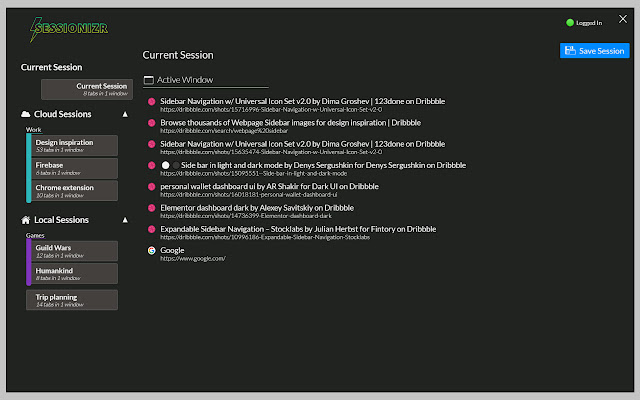This screenshot has width=640, height=400.
Task: Open the Chrome extension cloud session
Action: coord(74,191)
